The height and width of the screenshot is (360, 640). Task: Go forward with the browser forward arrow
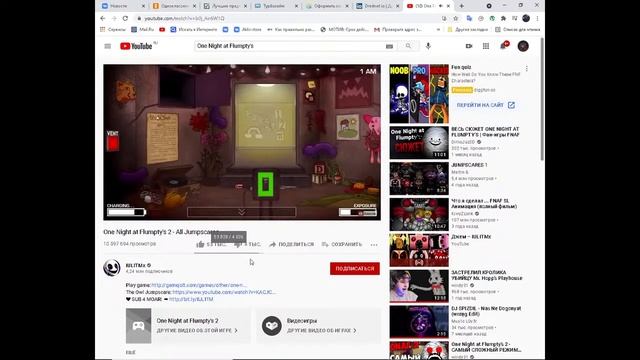coord(114,18)
